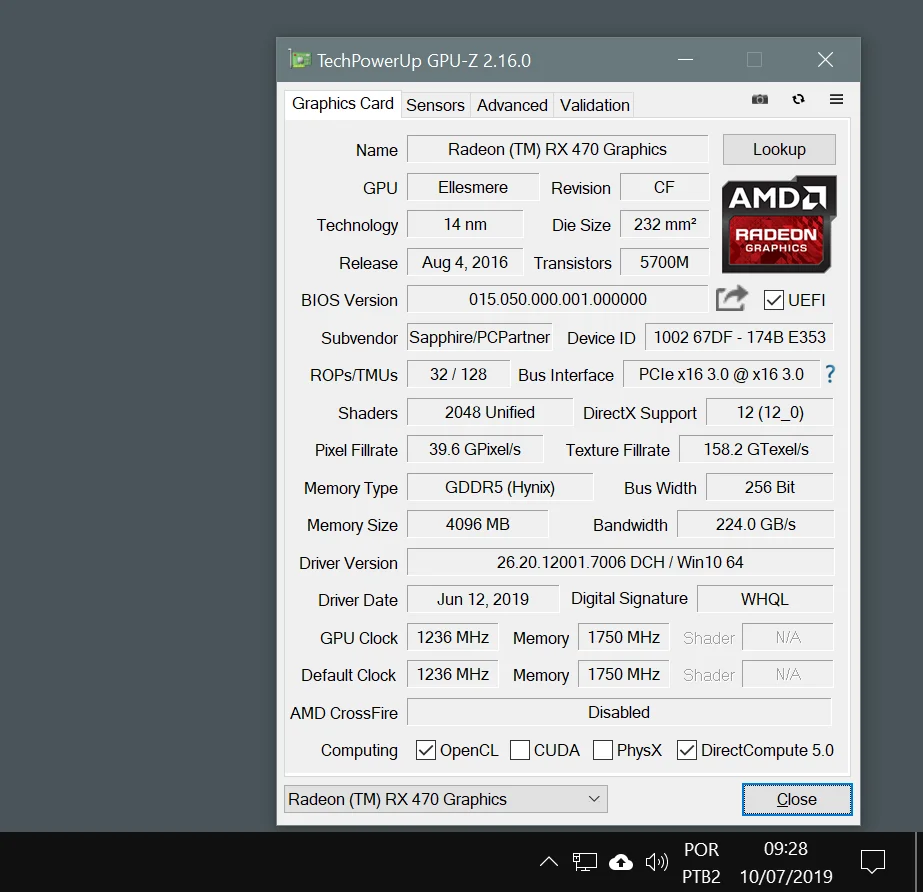Click the Shaders 2048 Unified value
This screenshot has width=923, height=892.
[490, 412]
